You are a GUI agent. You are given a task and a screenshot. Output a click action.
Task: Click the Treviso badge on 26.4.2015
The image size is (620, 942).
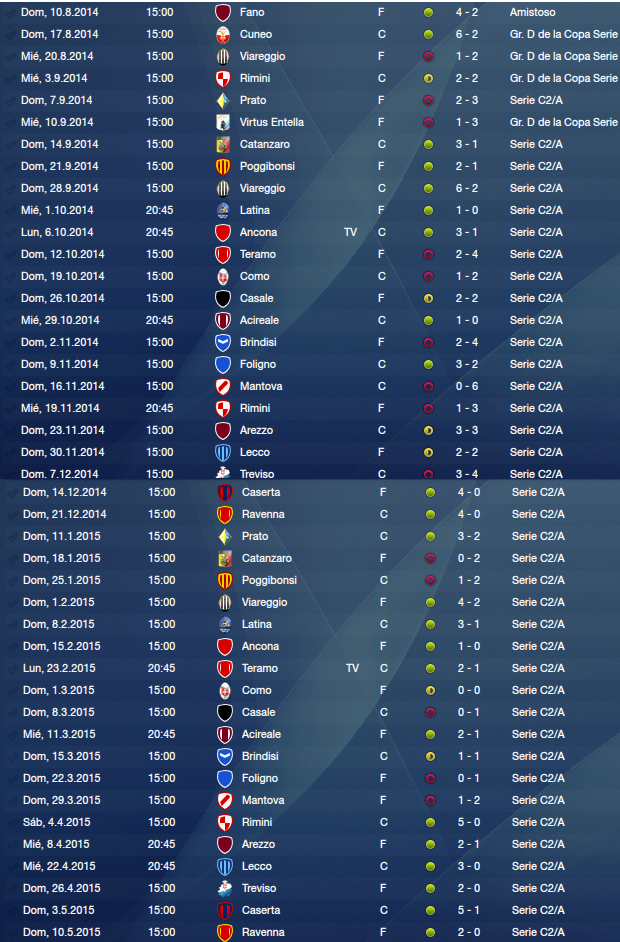click(x=225, y=888)
